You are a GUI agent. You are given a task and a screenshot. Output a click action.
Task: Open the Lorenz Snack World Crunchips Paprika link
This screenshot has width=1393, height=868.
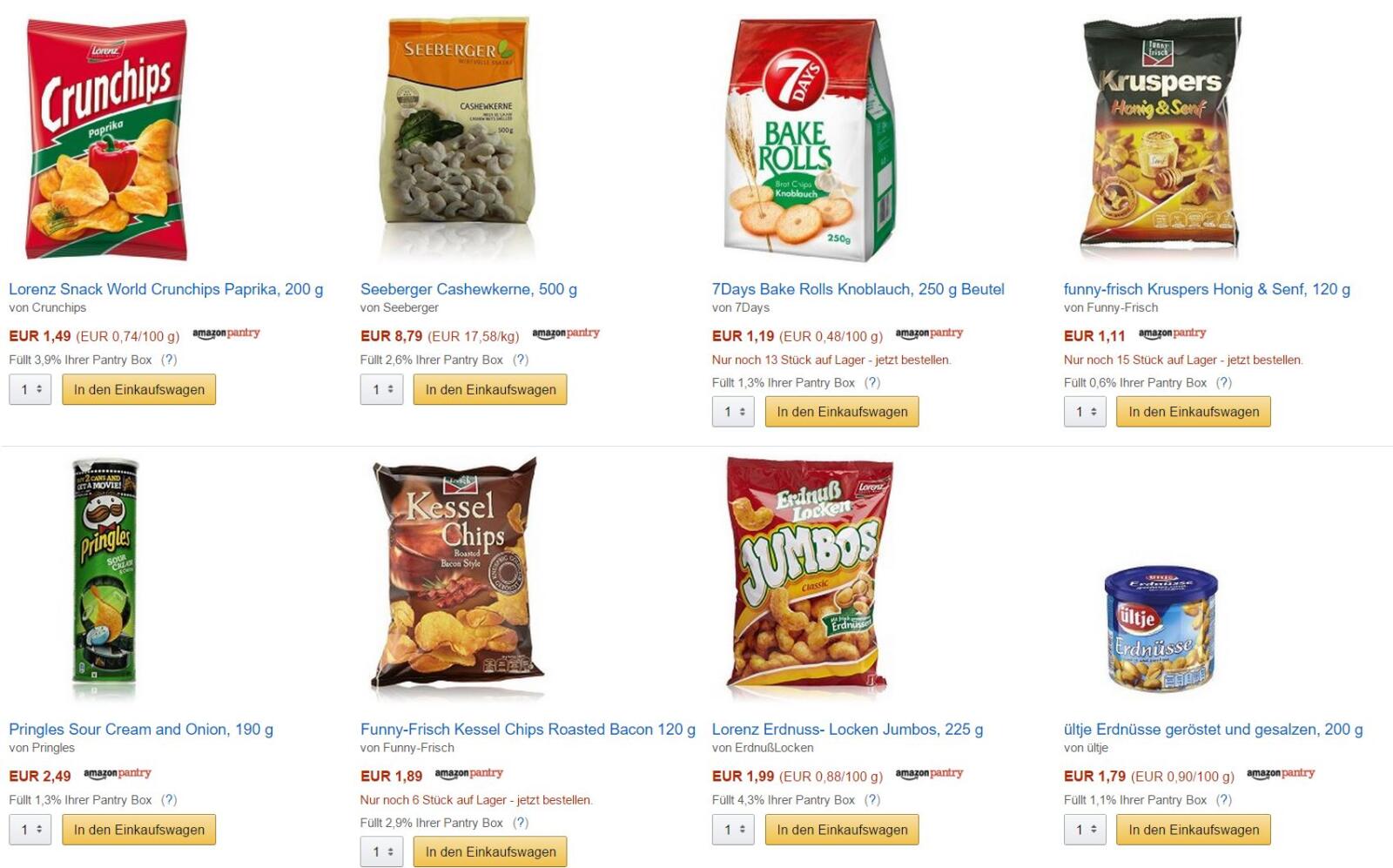click(x=165, y=289)
